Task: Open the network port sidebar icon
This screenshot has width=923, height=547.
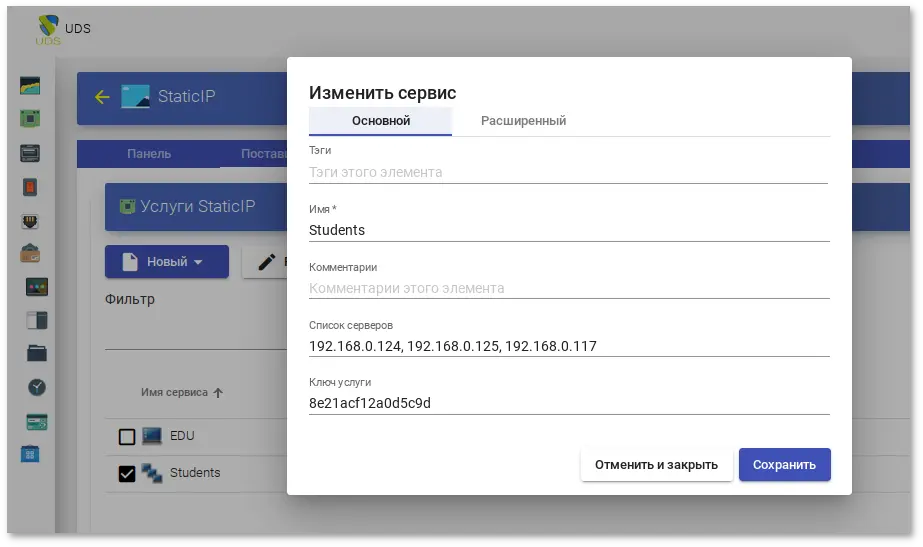Action: [30, 221]
